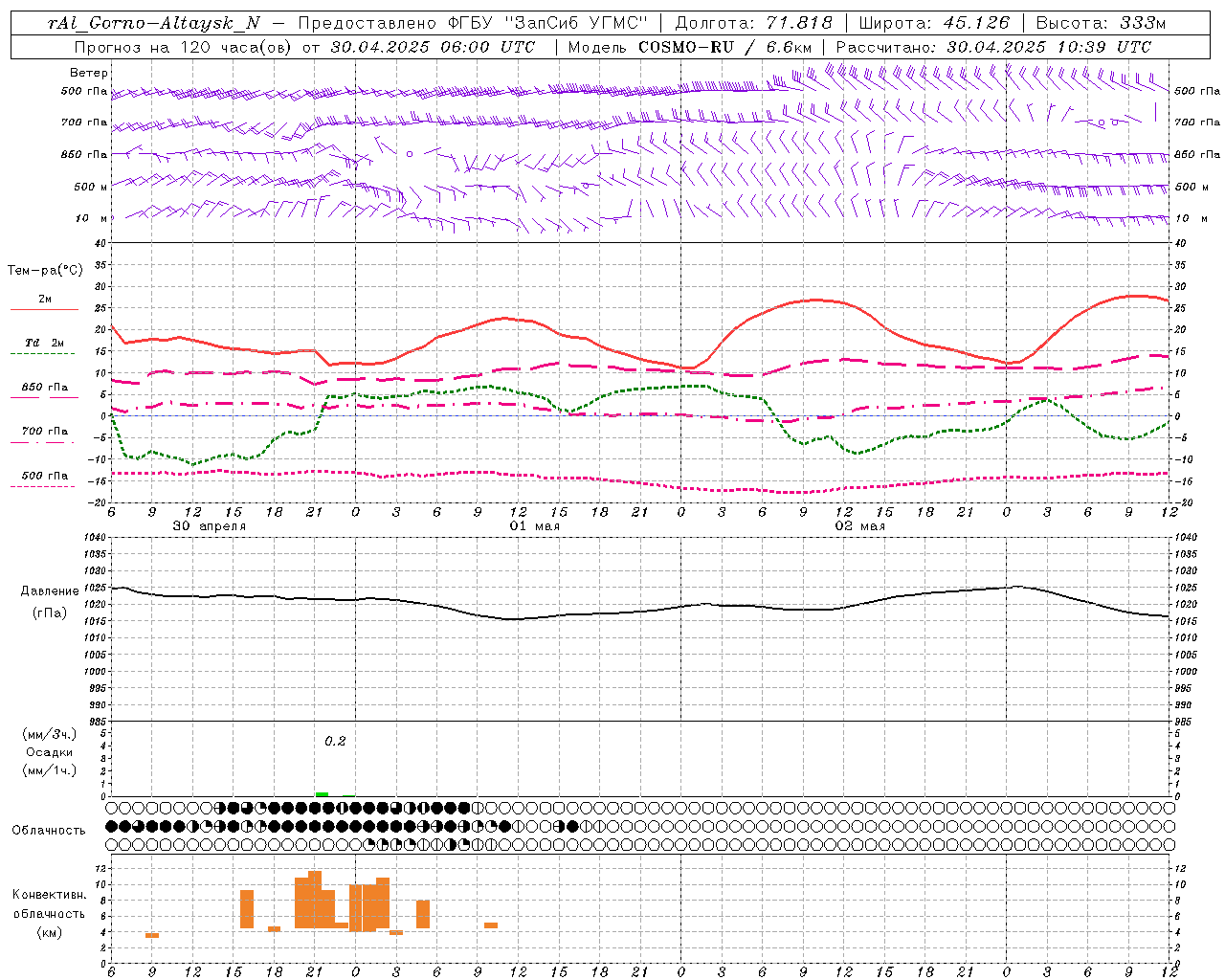The height and width of the screenshot is (980, 1225).
Task: Click the 02 мая date label
Action: [860, 526]
